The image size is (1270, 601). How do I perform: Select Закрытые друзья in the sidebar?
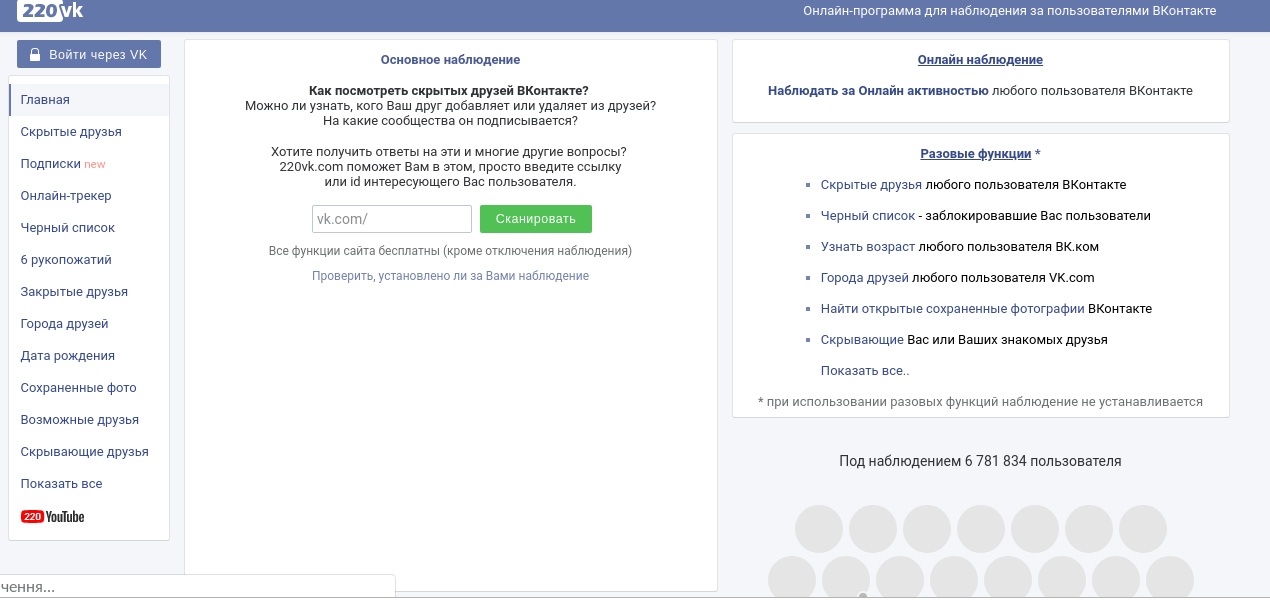[x=89, y=292]
